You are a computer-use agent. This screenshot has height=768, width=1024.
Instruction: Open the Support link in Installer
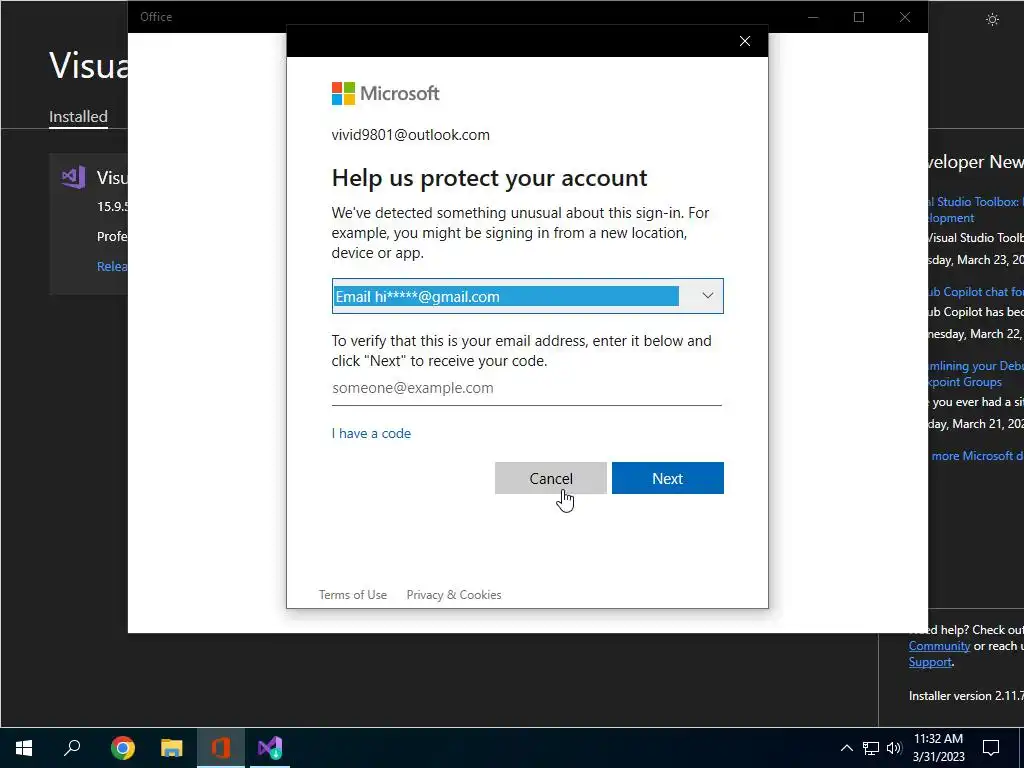click(930, 662)
